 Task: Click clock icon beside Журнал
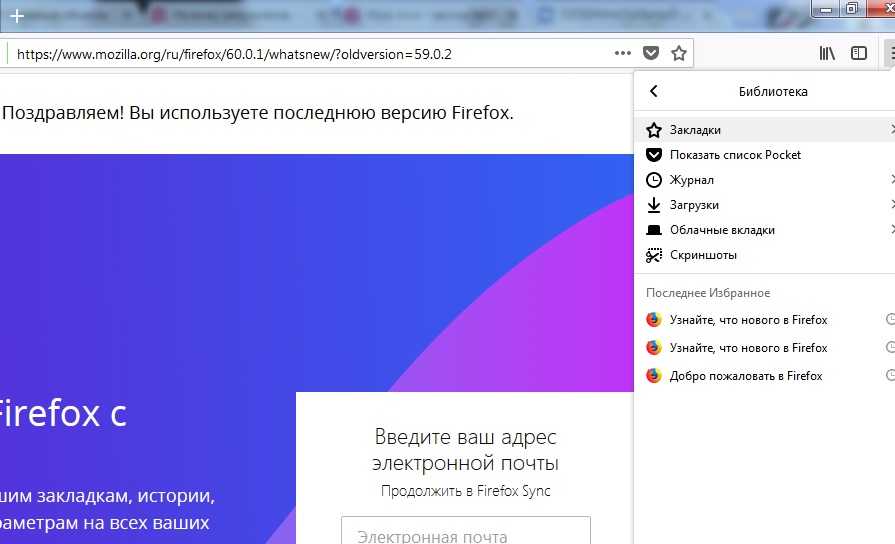pyautogui.click(x=654, y=180)
